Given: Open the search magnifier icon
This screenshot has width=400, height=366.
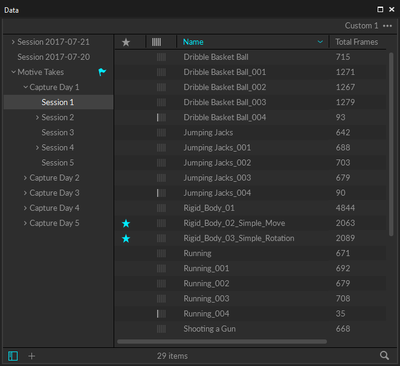Looking at the screenshot, I should coord(384,356).
